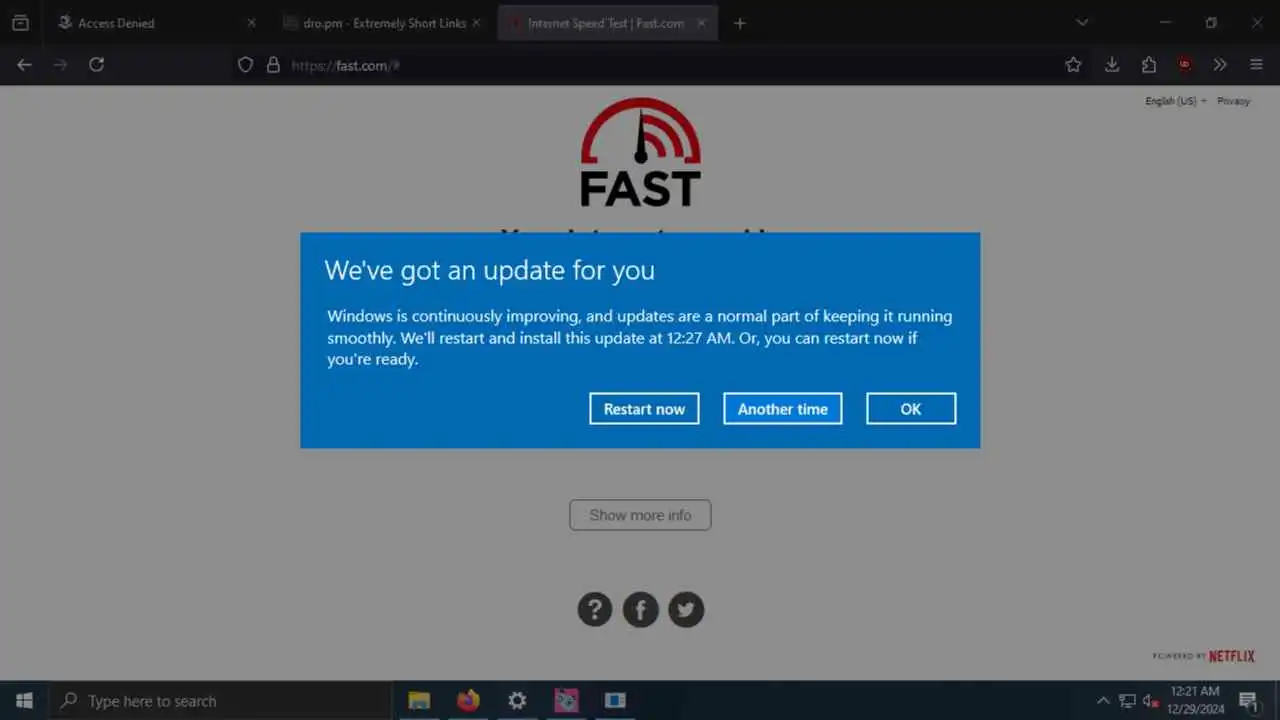Viewport: 1280px width, 720px height.
Task: Open the Privacy link
Action: [x=1233, y=101]
